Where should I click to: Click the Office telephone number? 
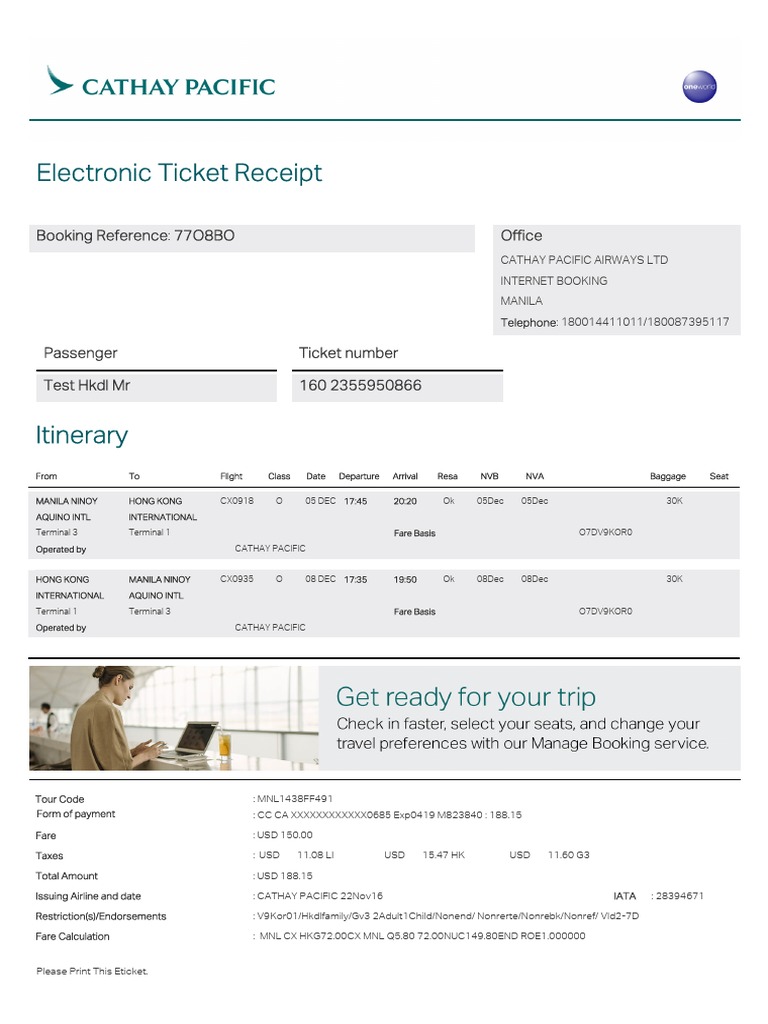[x=645, y=322]
